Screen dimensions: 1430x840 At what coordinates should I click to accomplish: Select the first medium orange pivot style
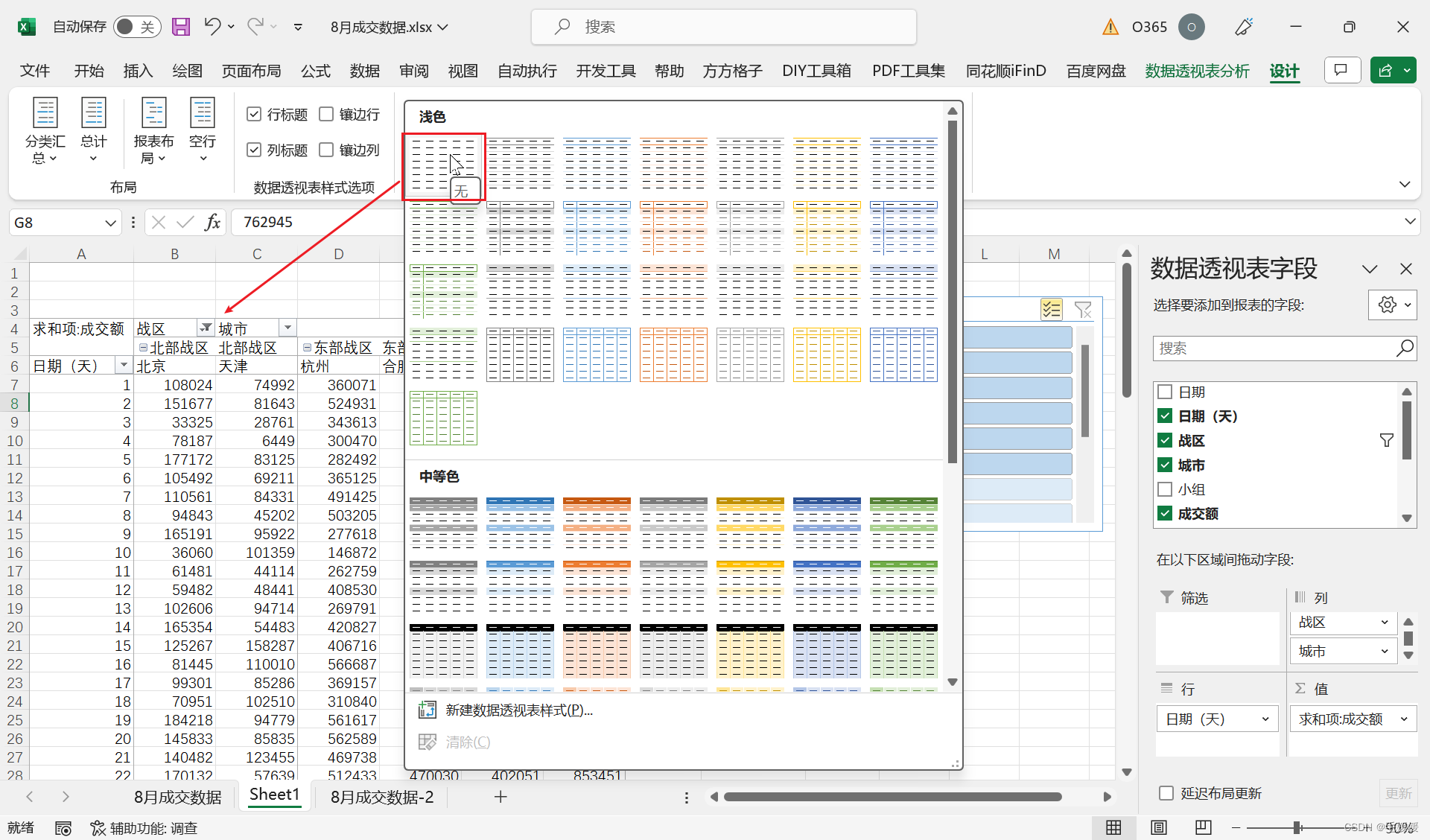point(597,524)
